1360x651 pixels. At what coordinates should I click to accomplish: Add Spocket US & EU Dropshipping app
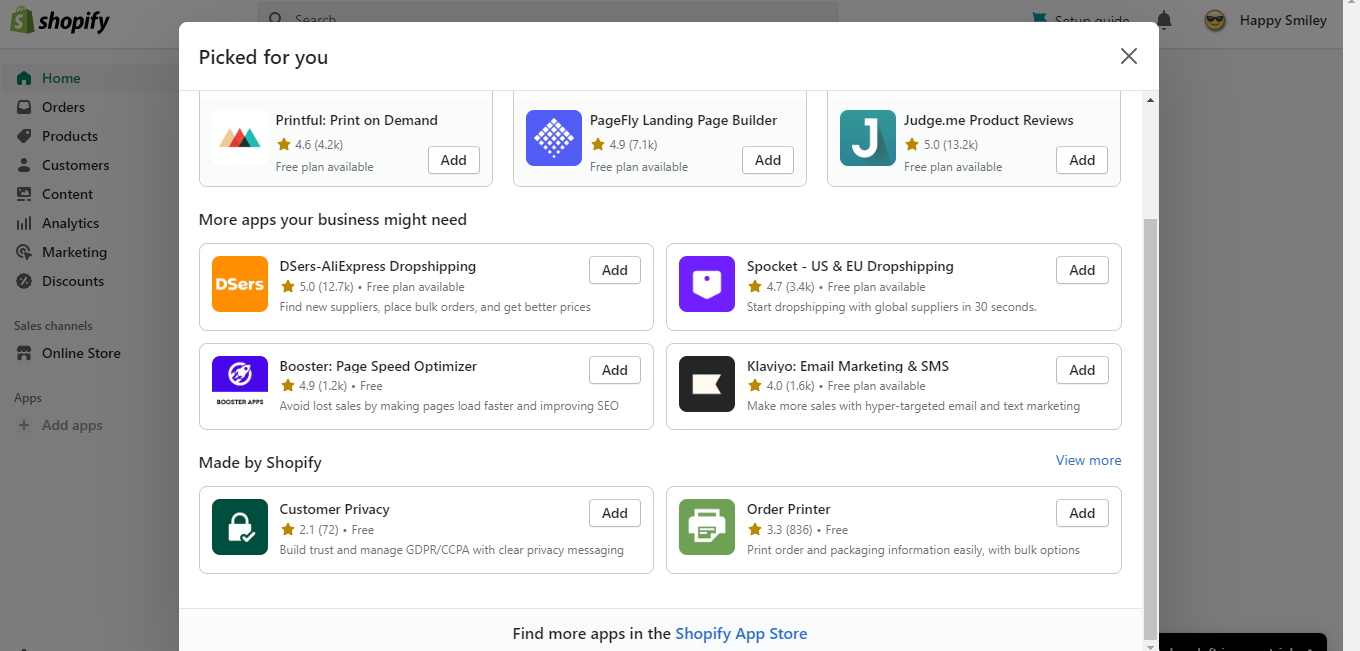pyautogui.click(x=1082, y=270)
